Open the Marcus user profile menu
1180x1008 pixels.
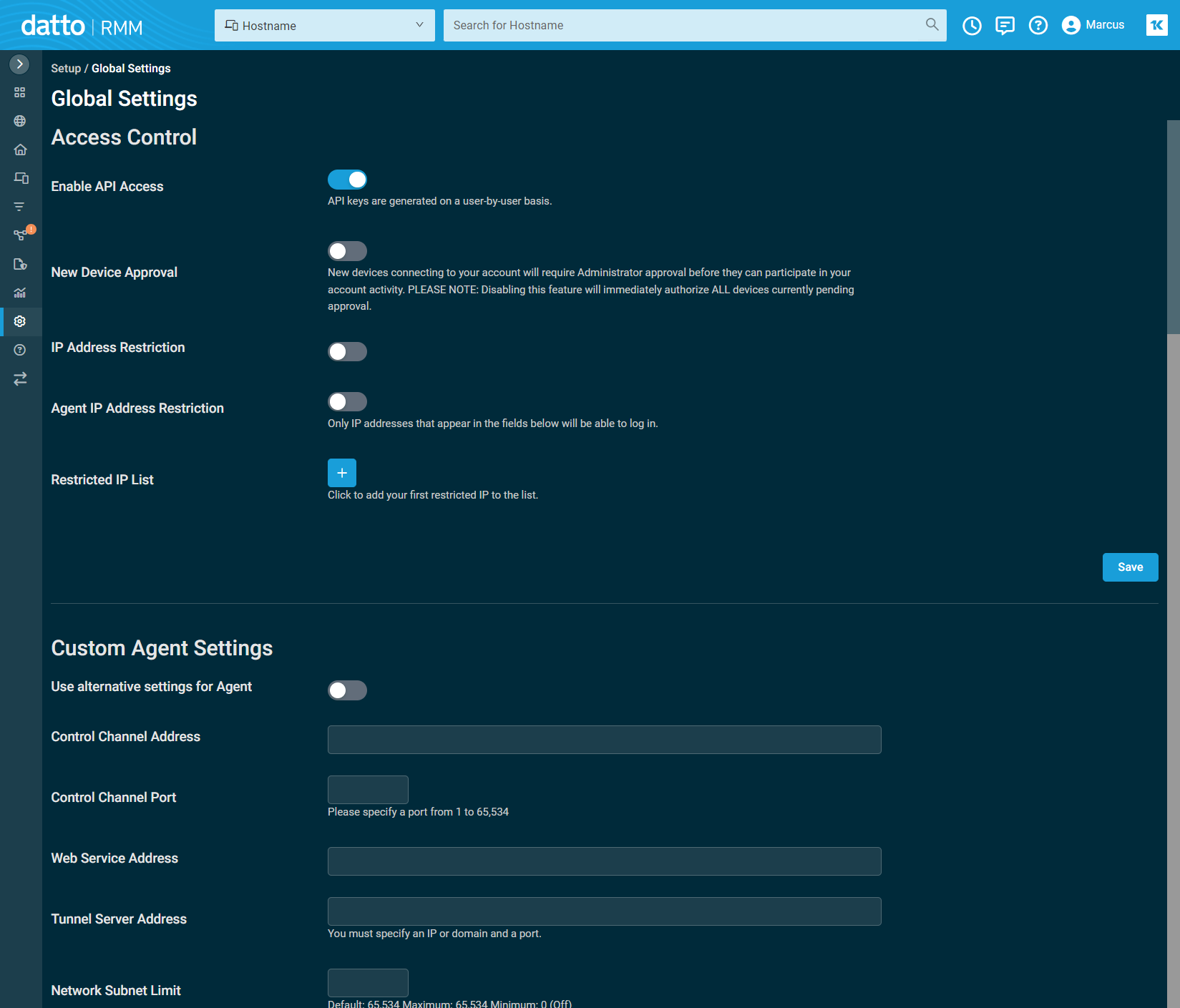tap(1093, 25)
